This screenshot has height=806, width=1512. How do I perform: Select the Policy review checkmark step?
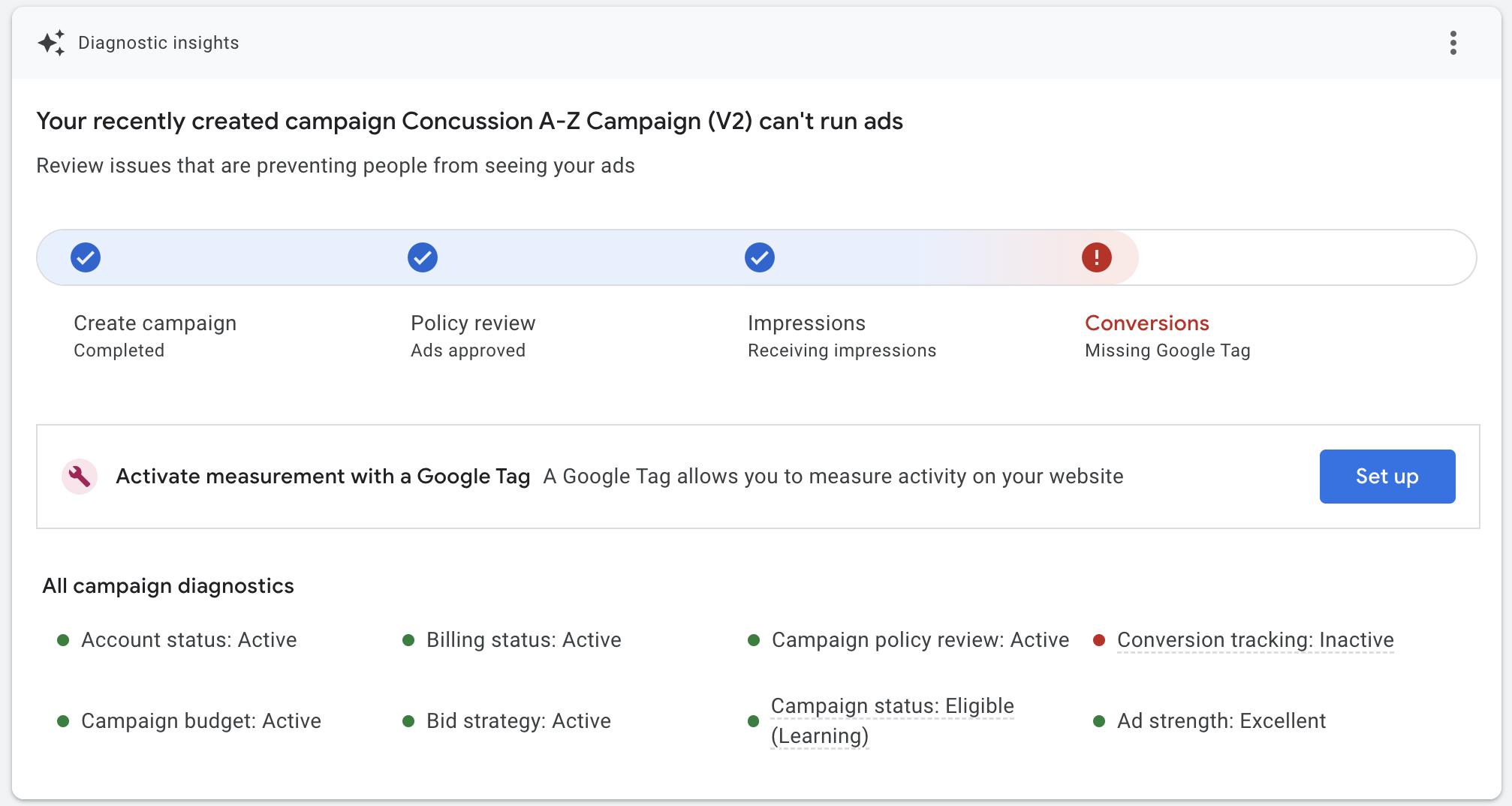pos(423,257)
